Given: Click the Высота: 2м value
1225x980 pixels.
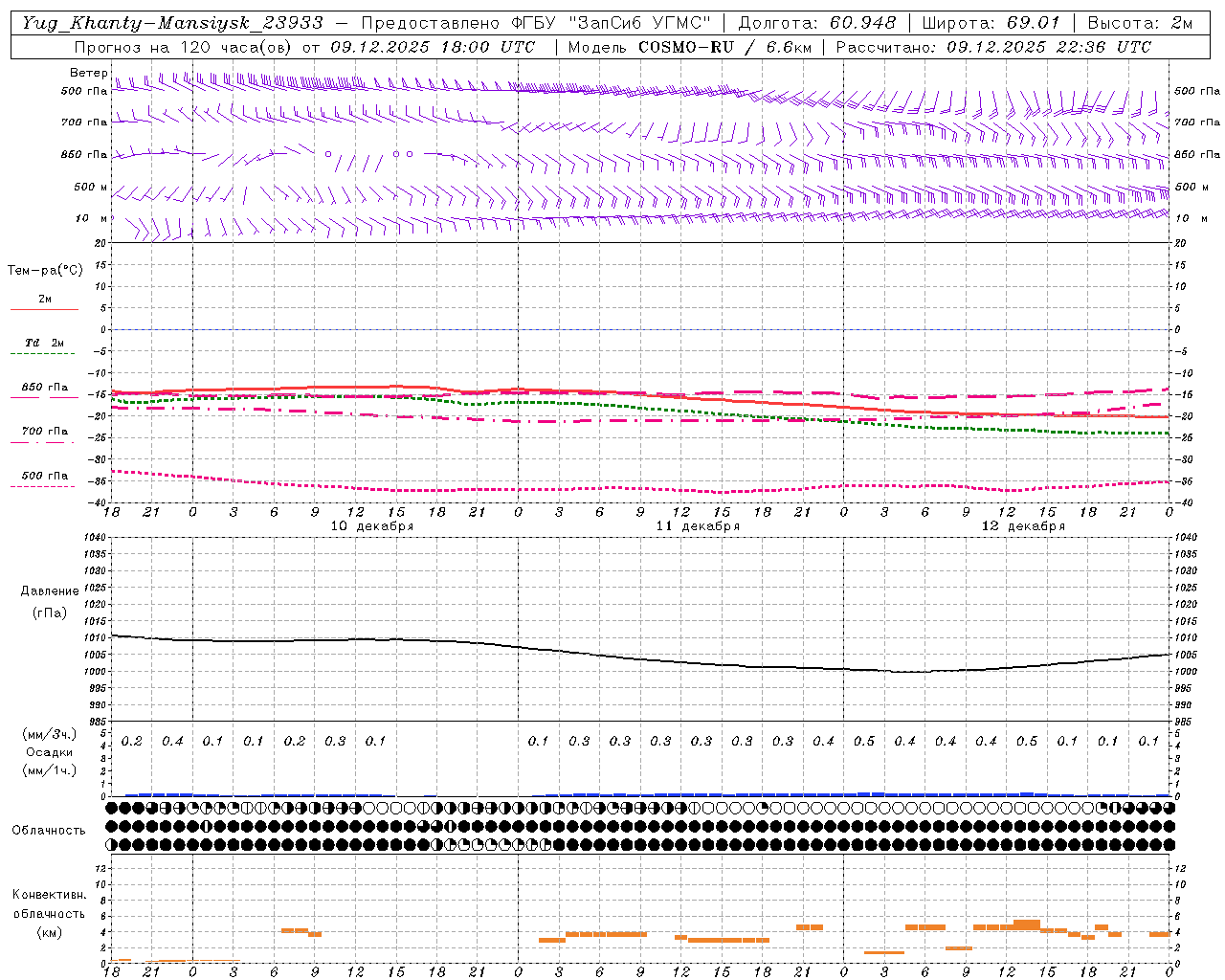Looking at the screenshot, I should 1140,23.
